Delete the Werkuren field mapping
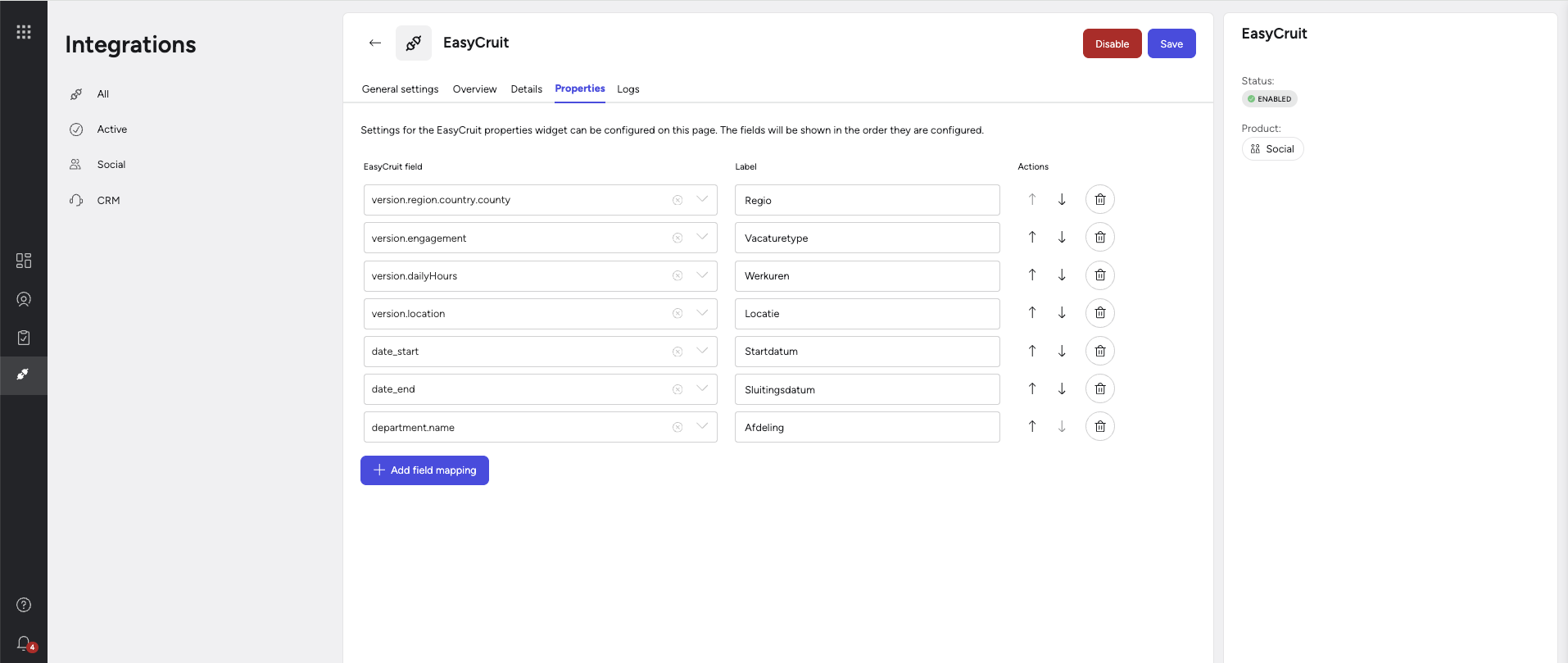Image resolution: width=1568 pixels, height=663 pixels. (1100, 275)
